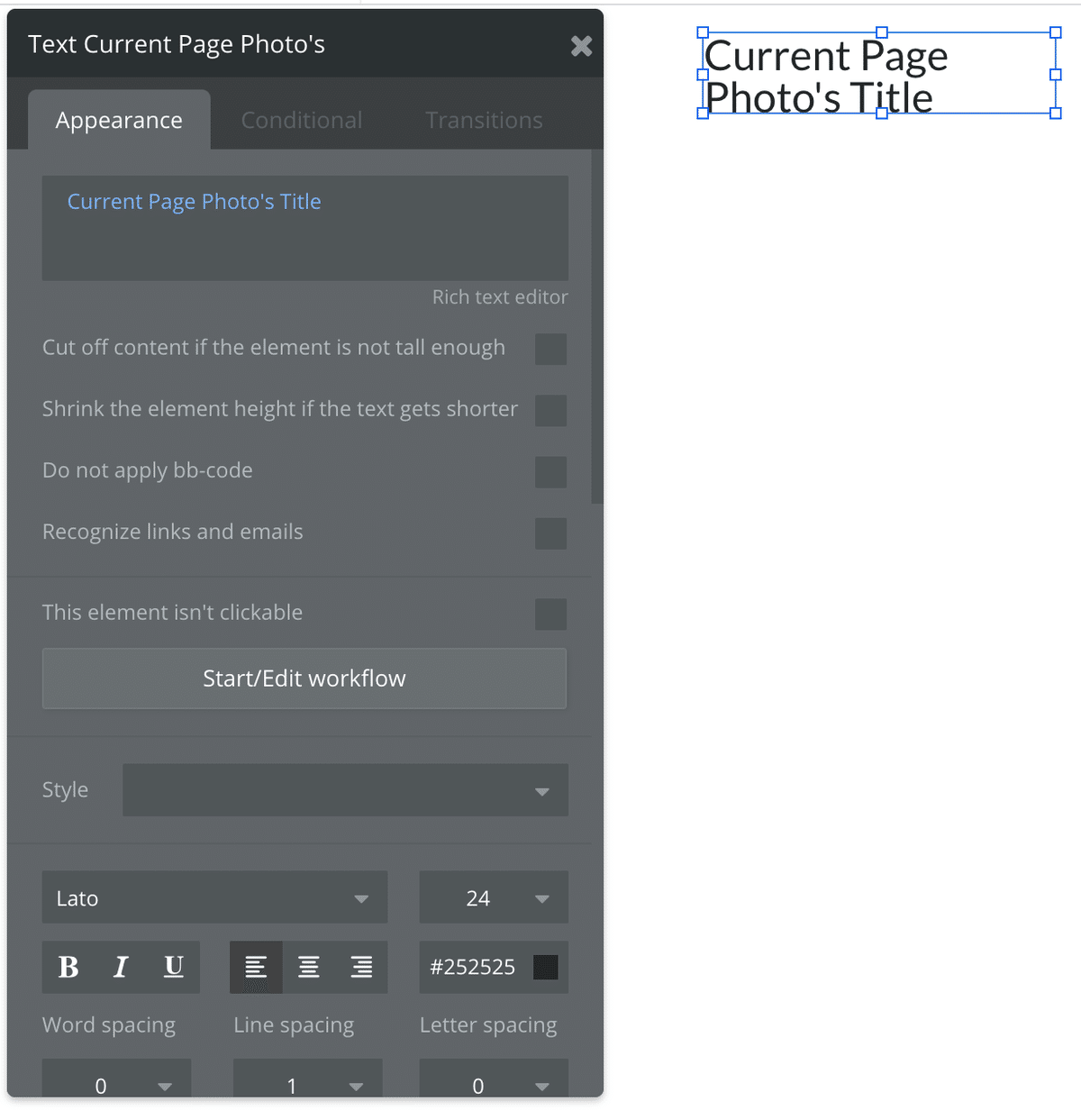Tick the do not apply bb-code box
The width and height of the screenshot is (1081, 1120).
pyautogui.click(x=550, y=471)
